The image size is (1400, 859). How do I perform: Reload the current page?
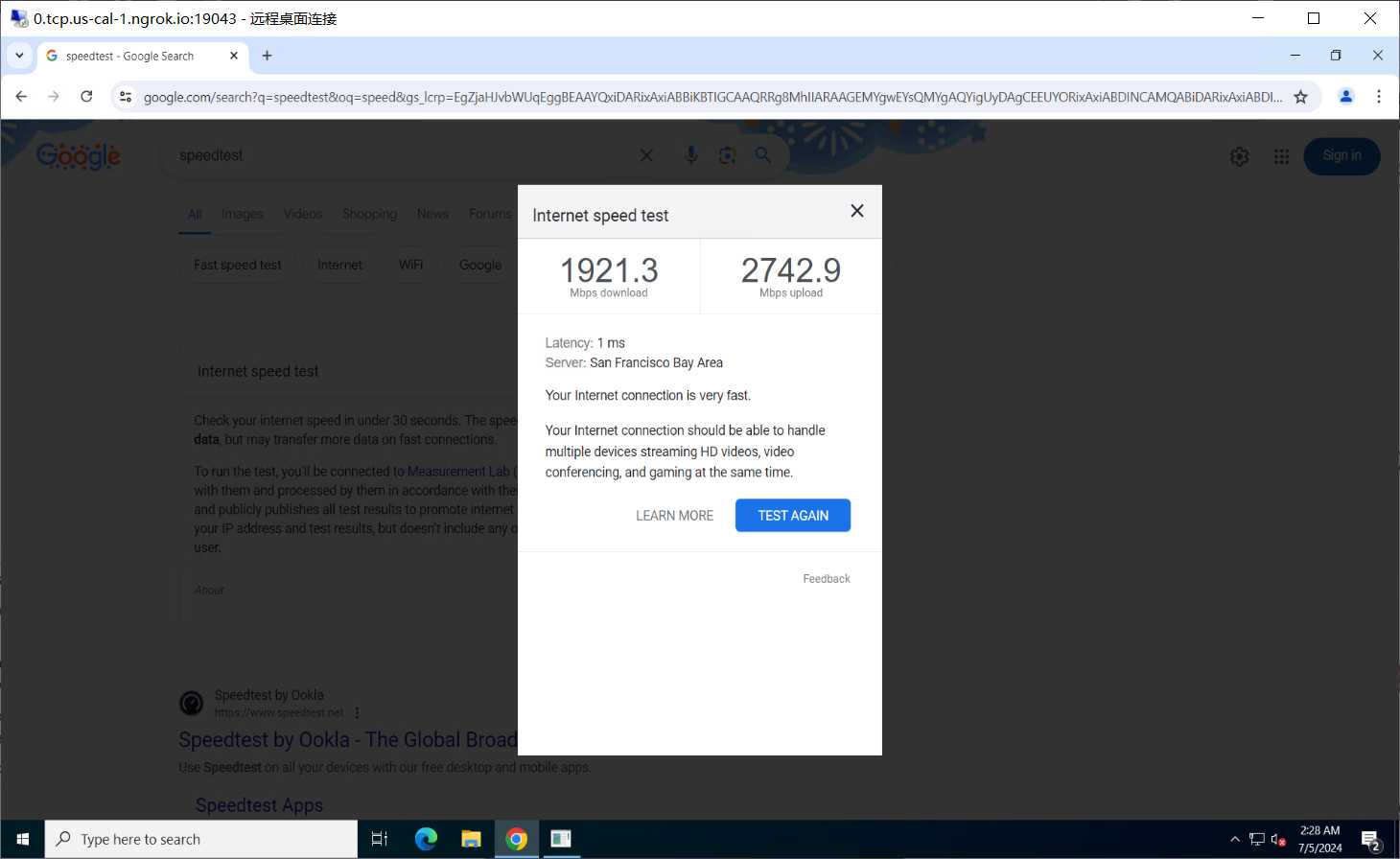86,96
